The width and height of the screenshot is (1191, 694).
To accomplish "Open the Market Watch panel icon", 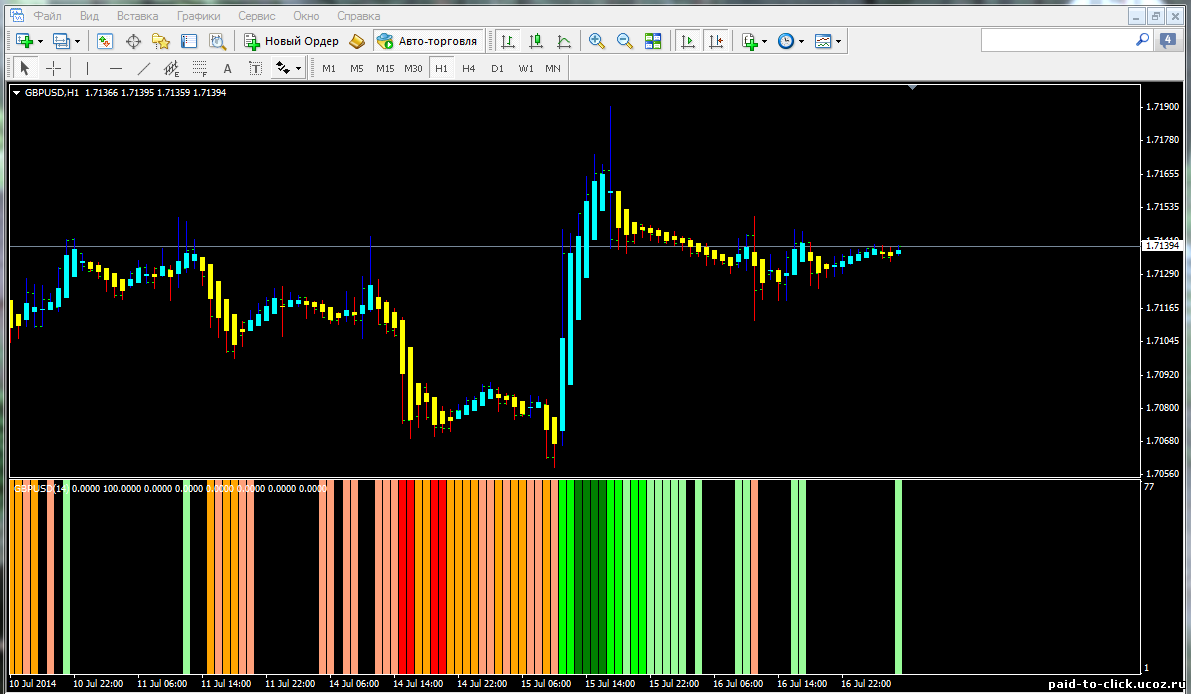I will coord(105,41).
